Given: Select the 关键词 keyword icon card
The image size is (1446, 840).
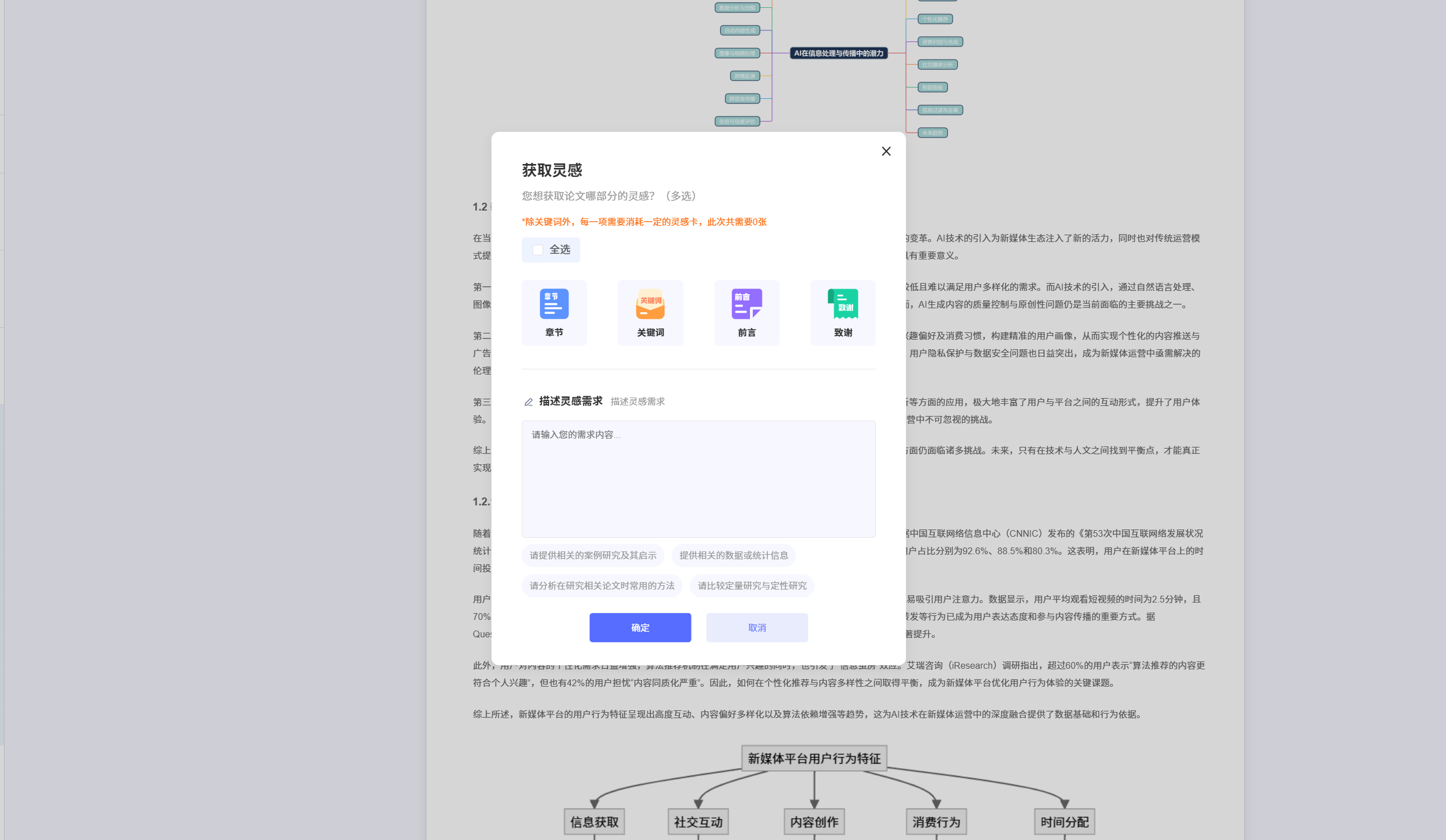Looking at the screenshot, I should point(650,313).
